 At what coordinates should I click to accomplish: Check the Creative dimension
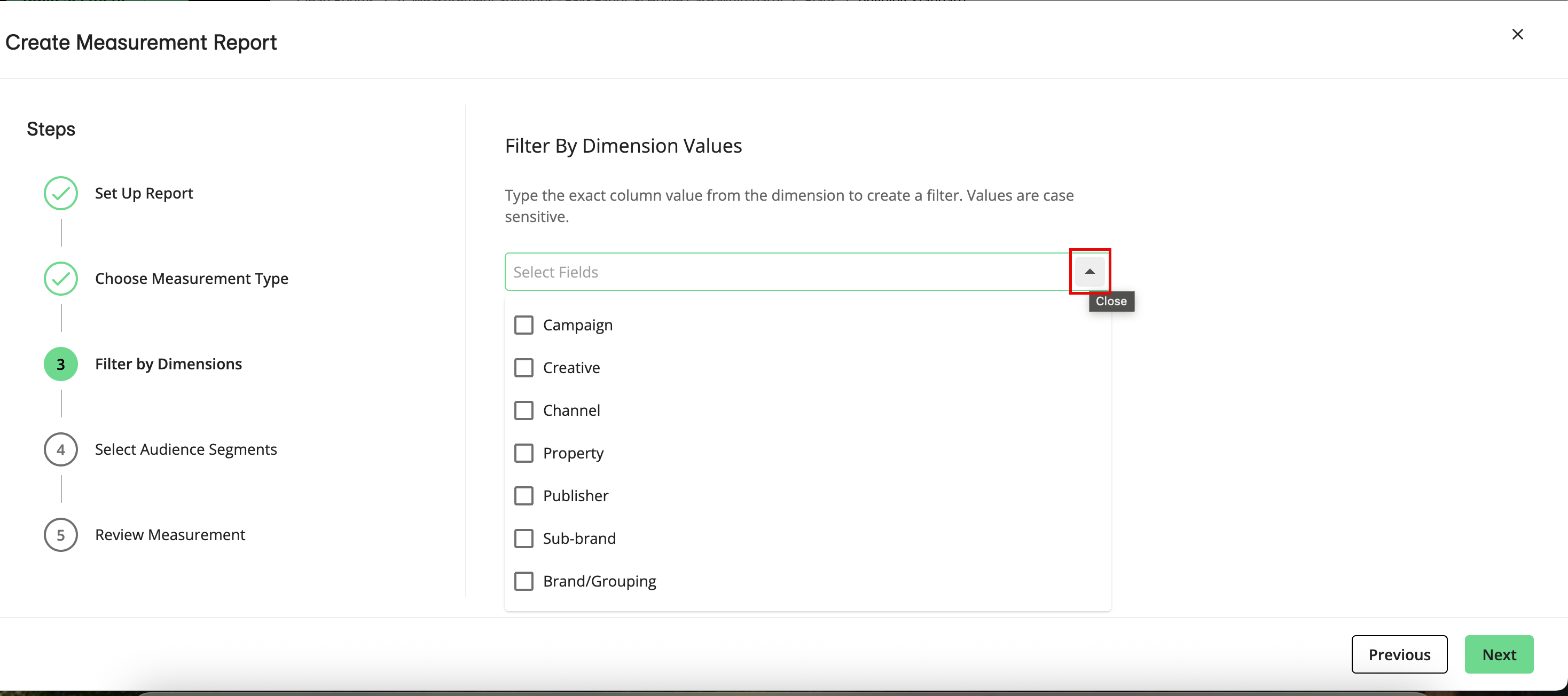coord(524,367)
